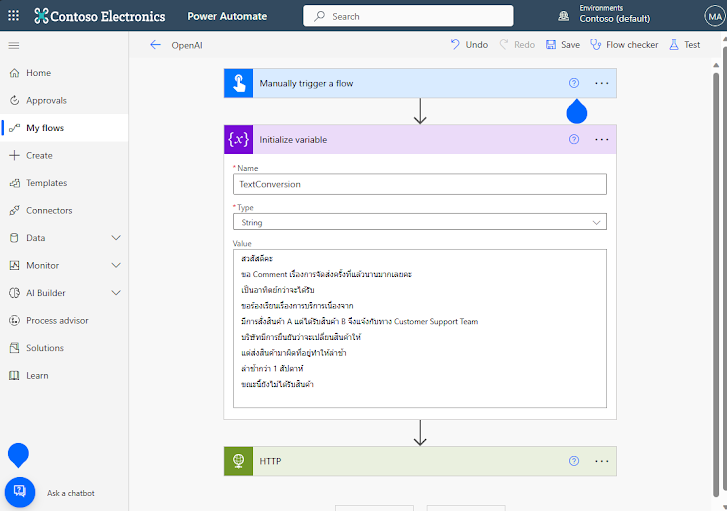Click Redo in the command bar
Image resolution: width=727 pixels, height=511 pixels.
(x=517, y=45)
